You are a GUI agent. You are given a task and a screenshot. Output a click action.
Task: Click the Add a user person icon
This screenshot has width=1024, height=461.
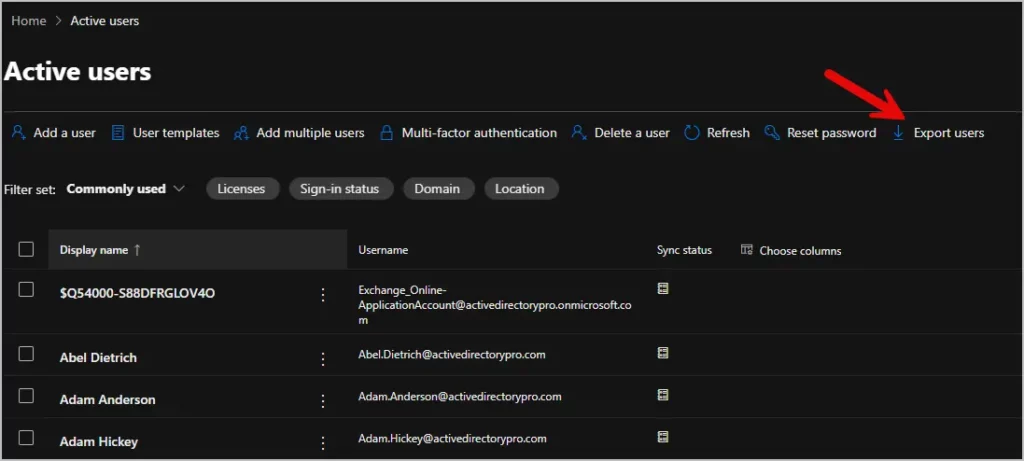19,133
